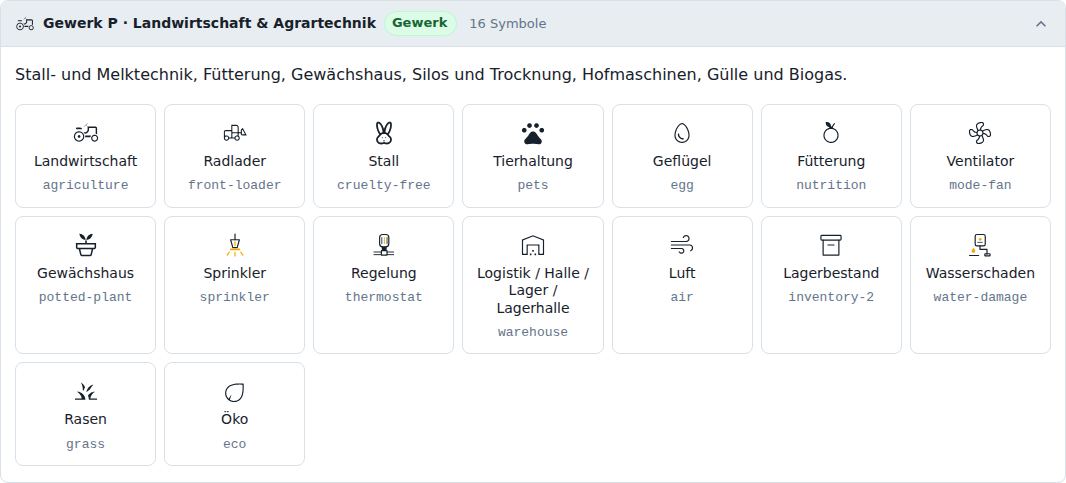The height and width of the screenshot is (483, 1066).
Task: Click the 'thermostat' code label
Action: point(383,297)
